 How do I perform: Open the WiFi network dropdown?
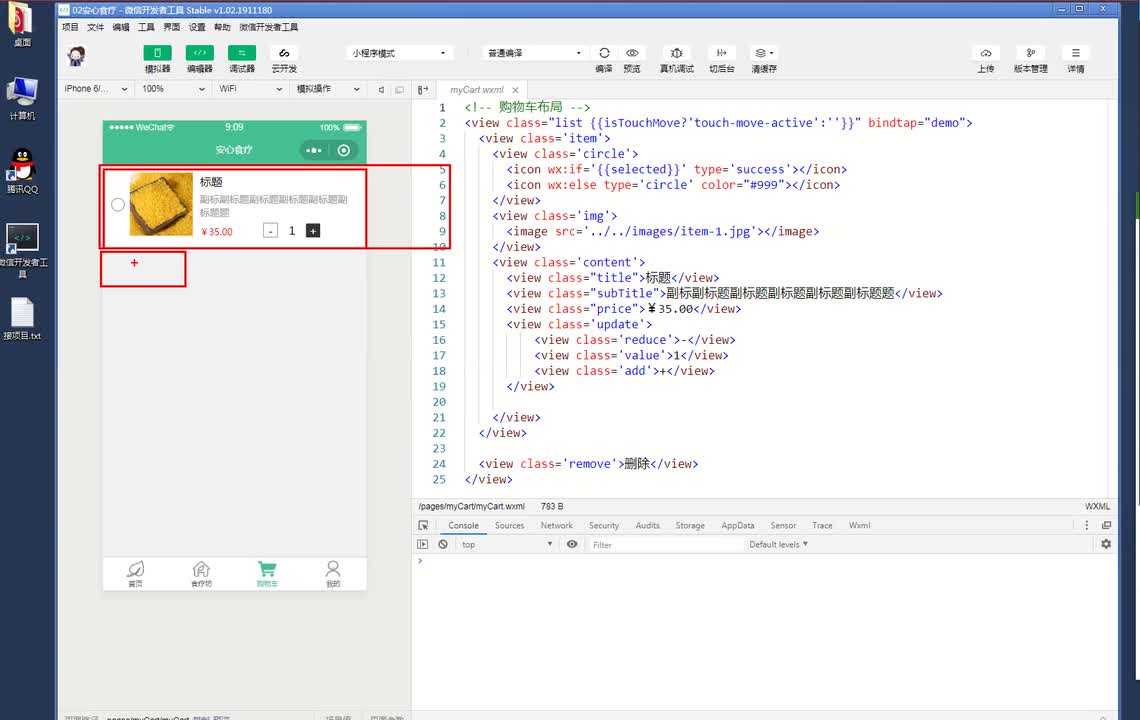(x=250, y=89)
